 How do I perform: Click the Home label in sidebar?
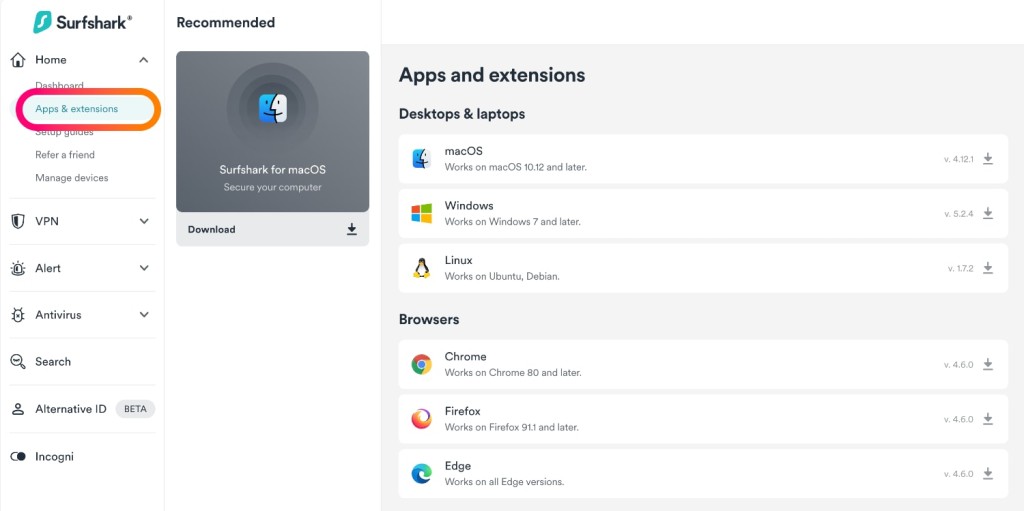[x=51, y=59]
